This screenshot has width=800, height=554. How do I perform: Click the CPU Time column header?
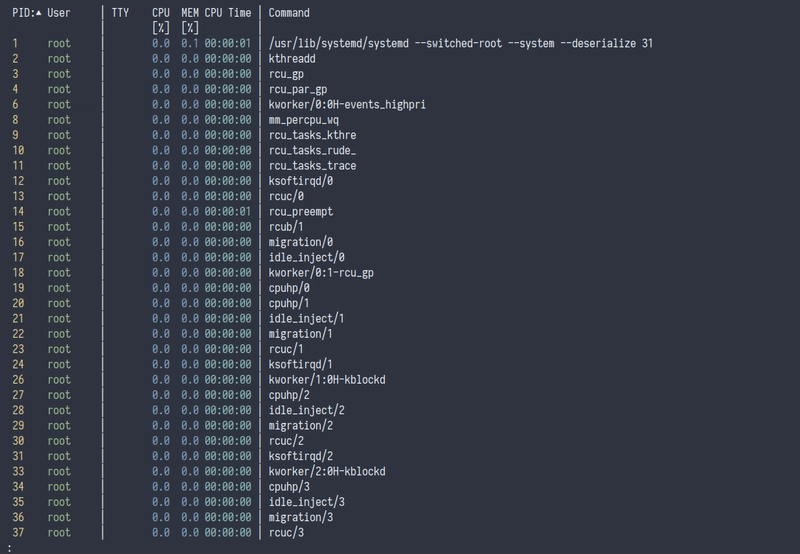(228, 13)
